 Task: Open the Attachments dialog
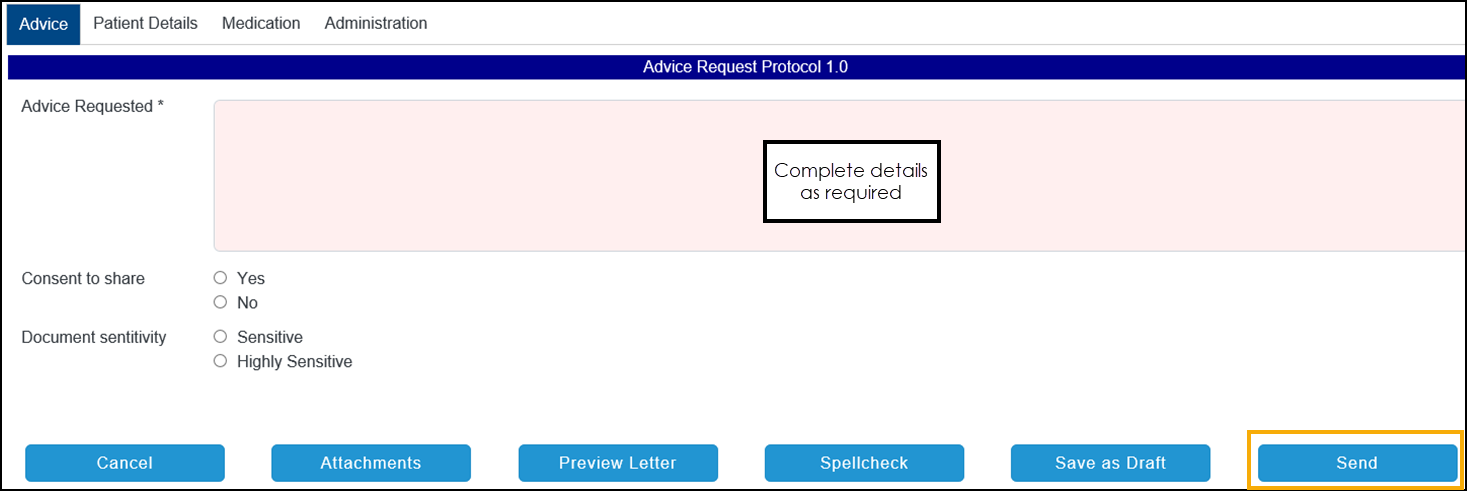[371, 463]
